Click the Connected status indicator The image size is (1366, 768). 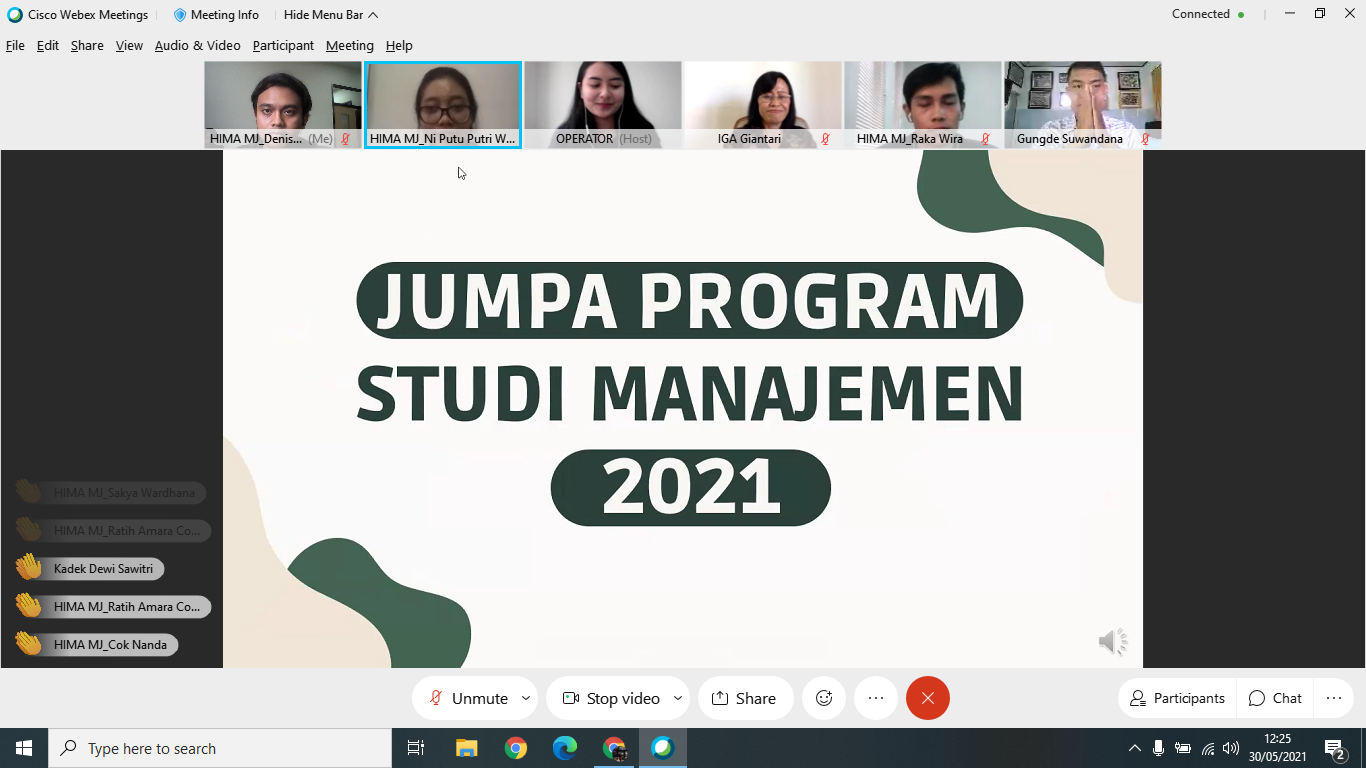tap(1208, 14)
